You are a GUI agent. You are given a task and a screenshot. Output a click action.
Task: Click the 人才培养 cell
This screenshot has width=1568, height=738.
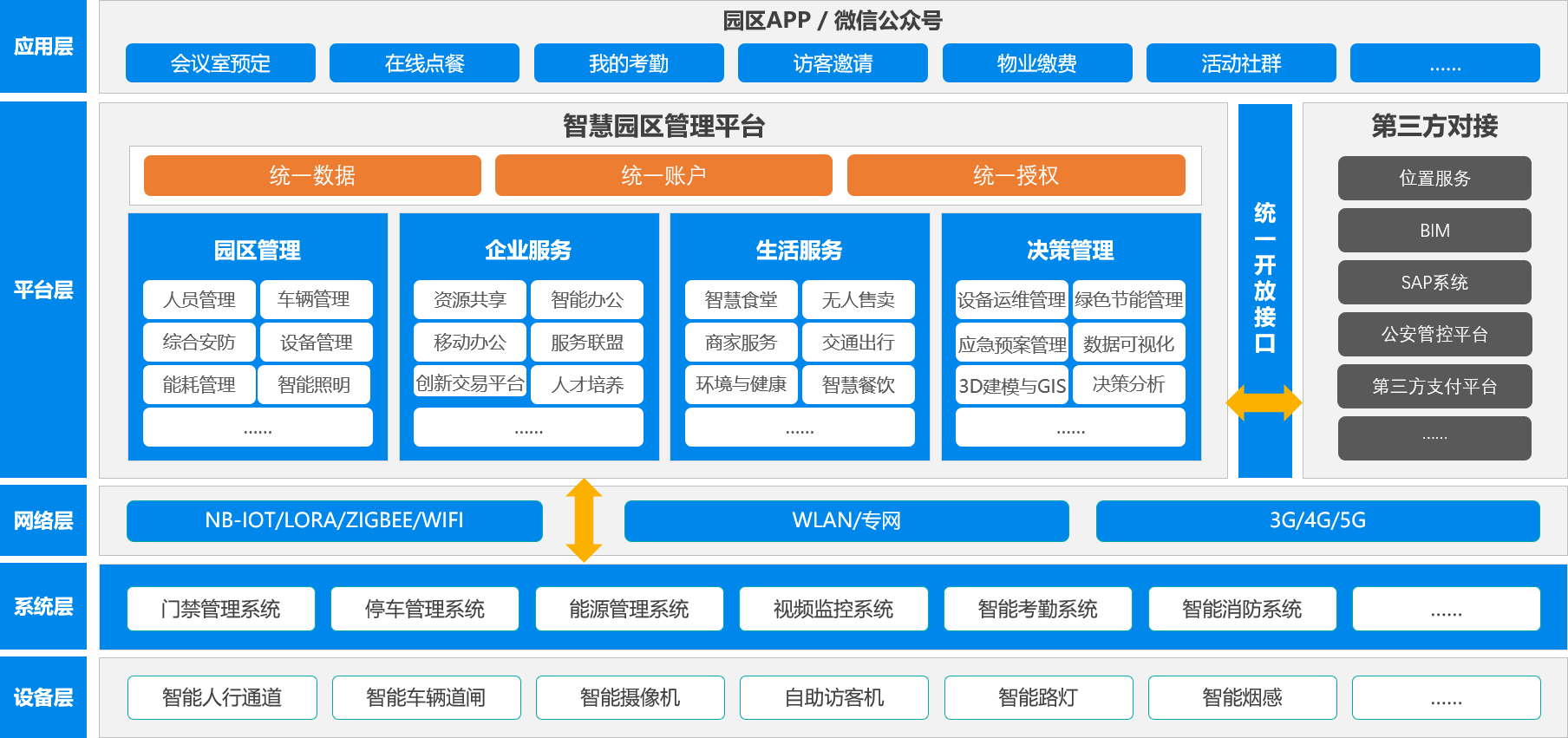pyautogui.click(x=587, y=384)
